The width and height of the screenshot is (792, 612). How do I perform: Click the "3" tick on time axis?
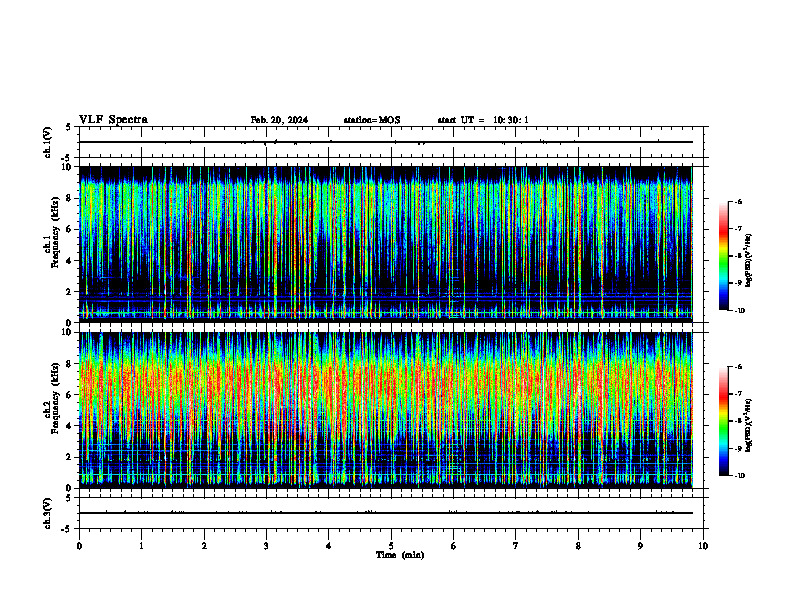click(x=266, y=546)
